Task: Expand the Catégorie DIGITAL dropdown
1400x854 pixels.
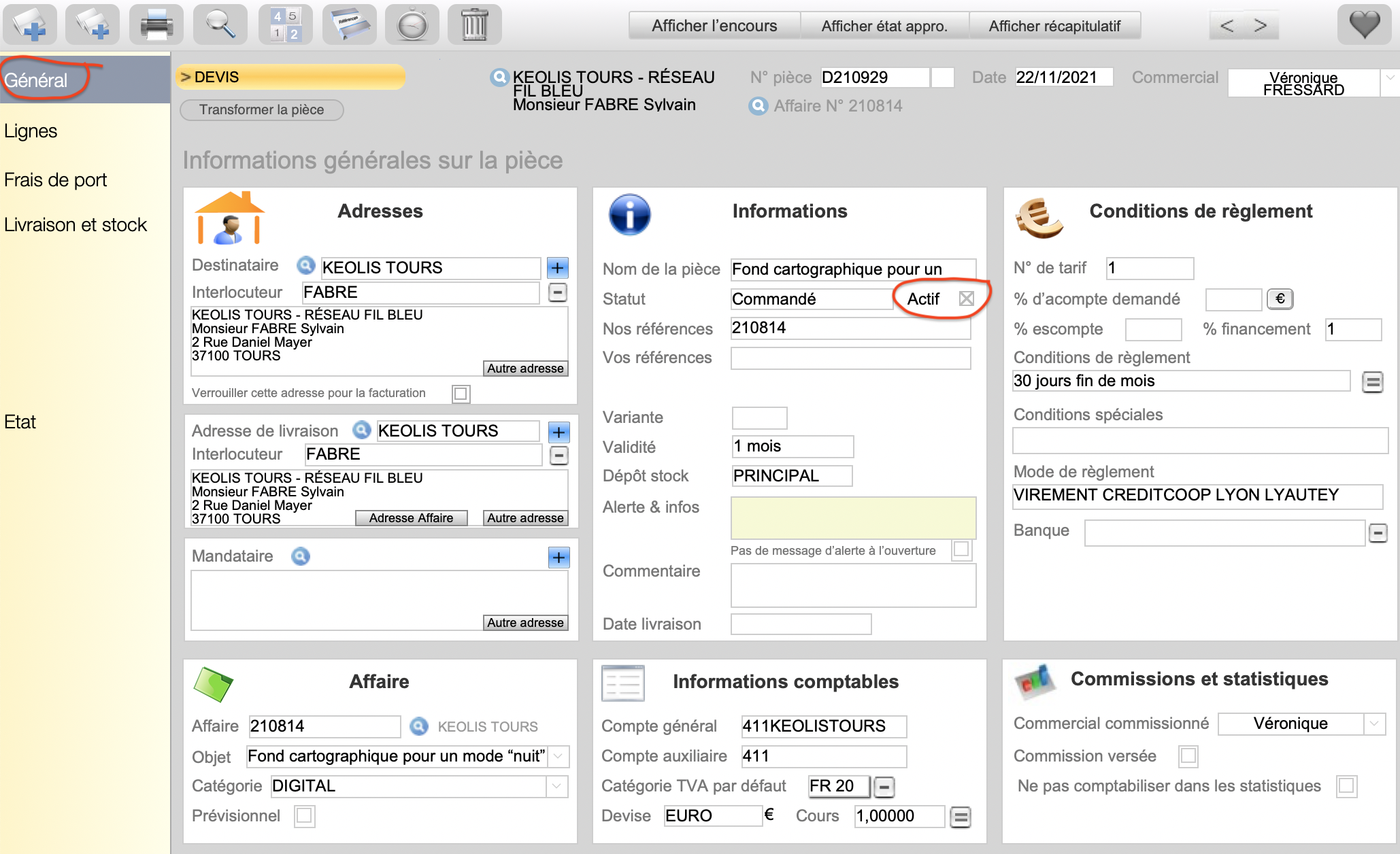Action: 557,786
